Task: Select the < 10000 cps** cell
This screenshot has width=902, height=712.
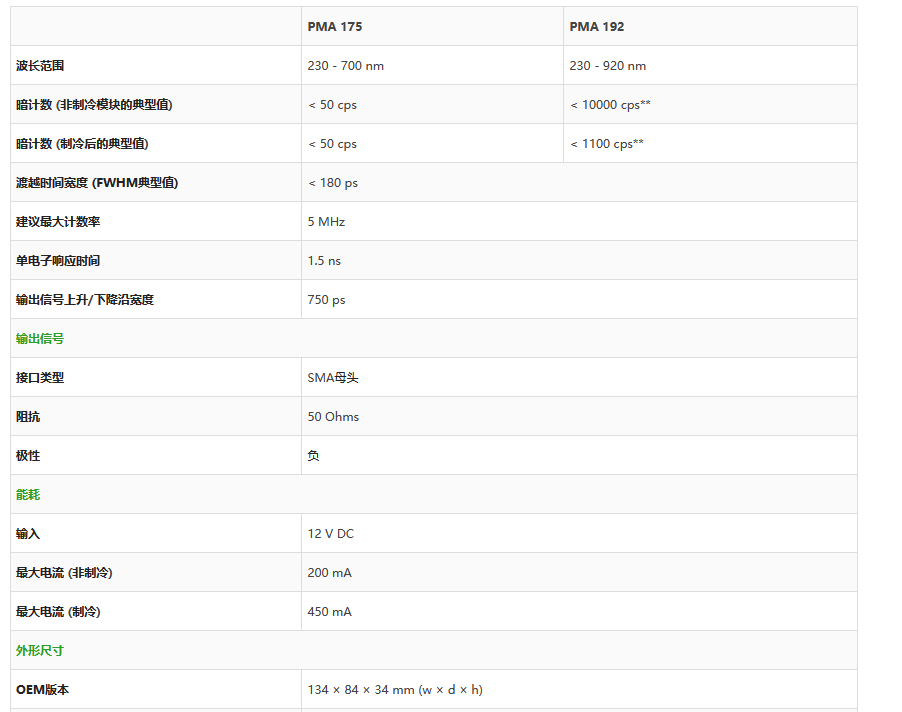Action: (x=611, y=105)
